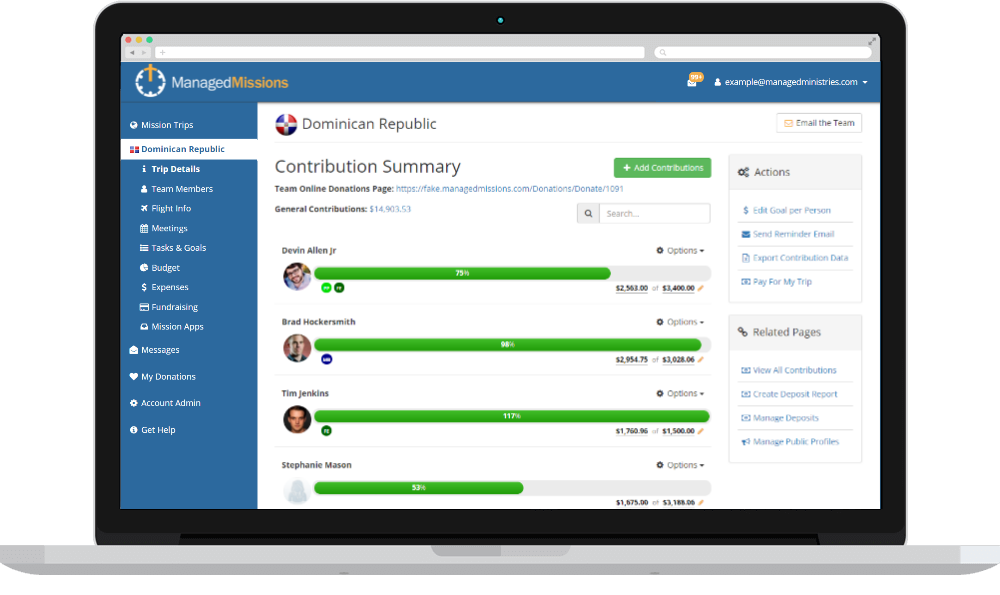The width and height of the screenshot is (1000, 595).
Task: Click Export Contribution Data action
Action: [x=795, y=258]
